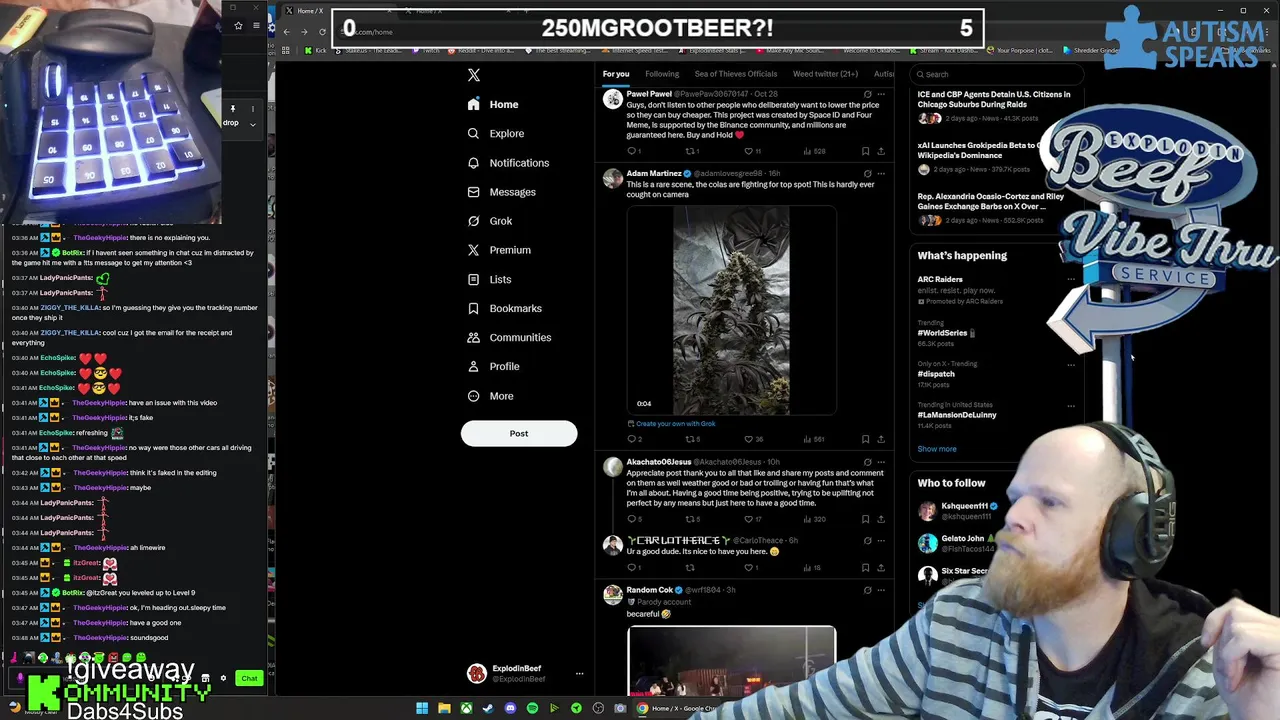Open Communities in X sidebar

pyautogui.click(x=508, y=337)
